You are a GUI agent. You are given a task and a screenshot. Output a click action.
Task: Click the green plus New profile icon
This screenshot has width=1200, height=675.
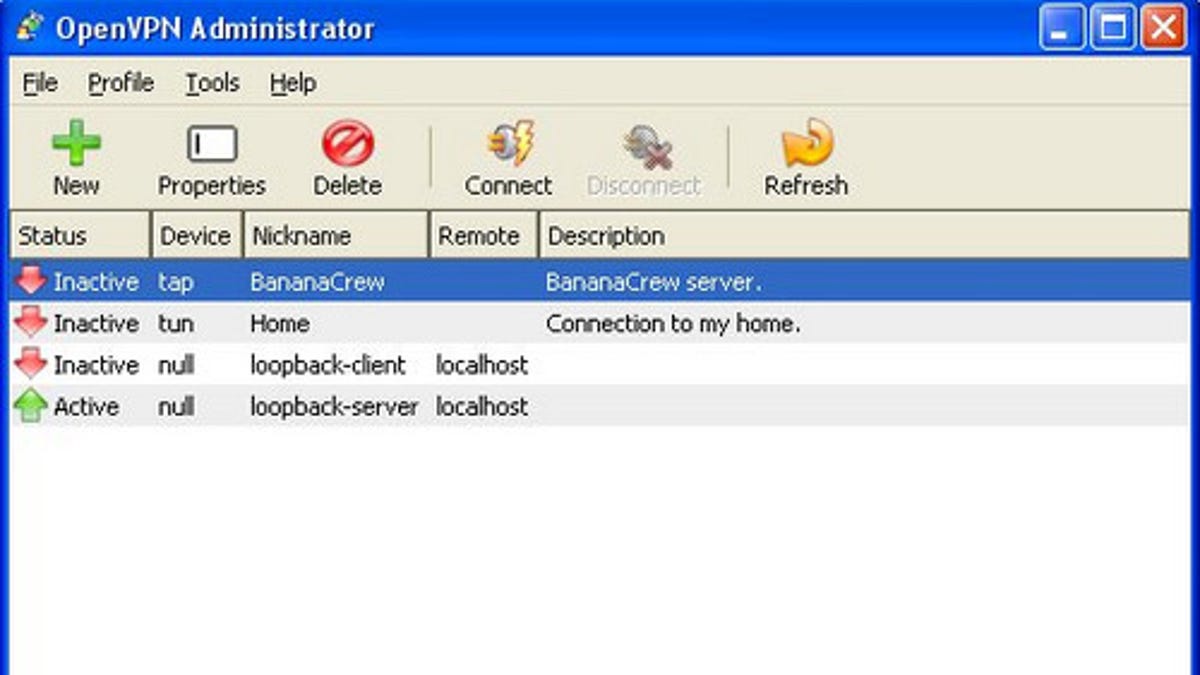pos(77,143)
